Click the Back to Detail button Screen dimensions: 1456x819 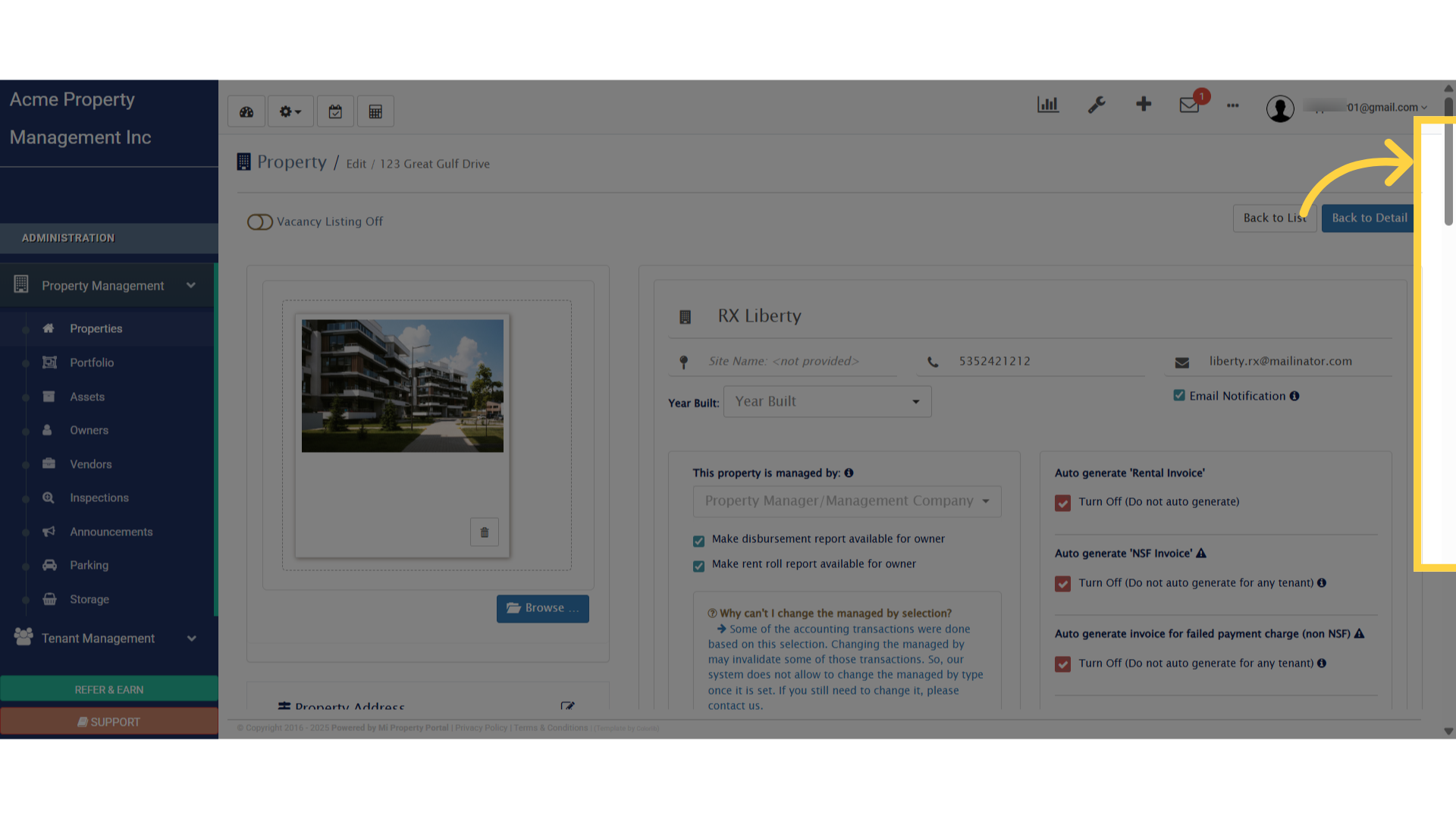tap(1368, 218)
